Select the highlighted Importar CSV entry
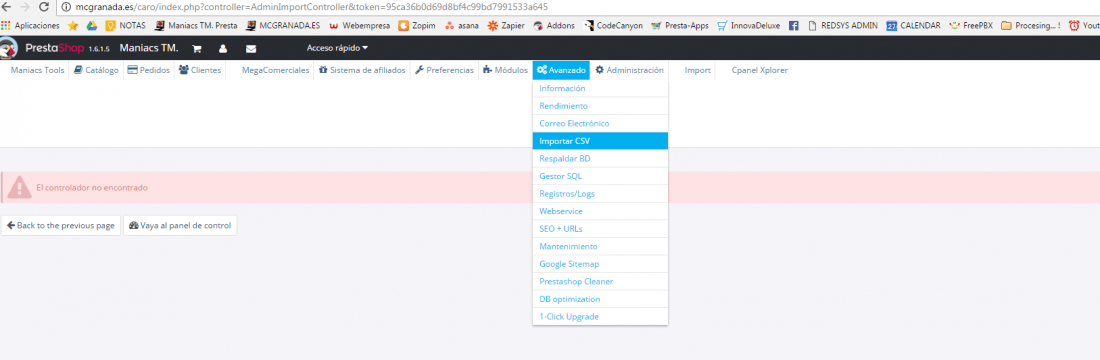 [x=601, y=141]
